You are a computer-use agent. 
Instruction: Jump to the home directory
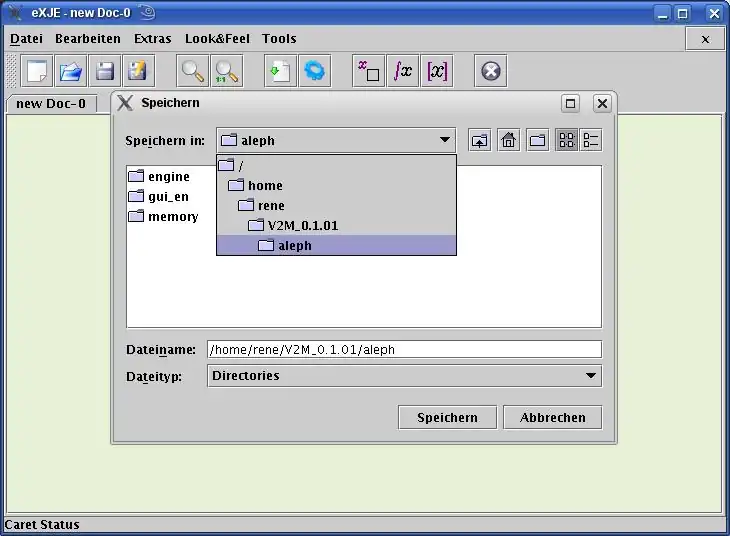coord(509,141)
